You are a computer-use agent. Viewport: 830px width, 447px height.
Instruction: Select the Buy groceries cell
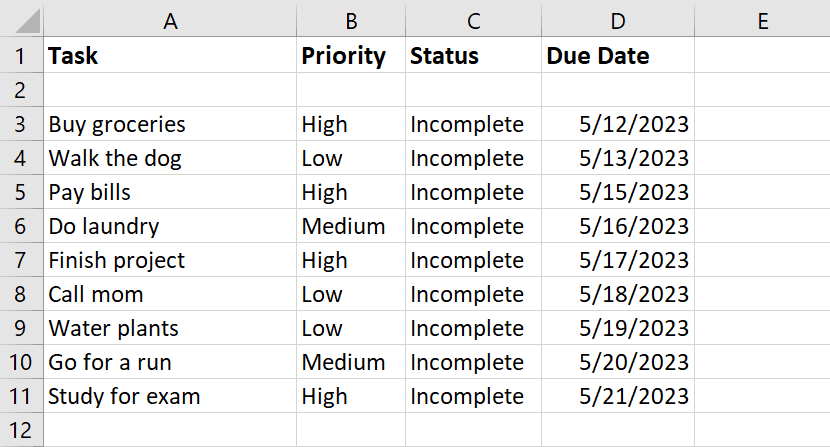pos(170,124)
